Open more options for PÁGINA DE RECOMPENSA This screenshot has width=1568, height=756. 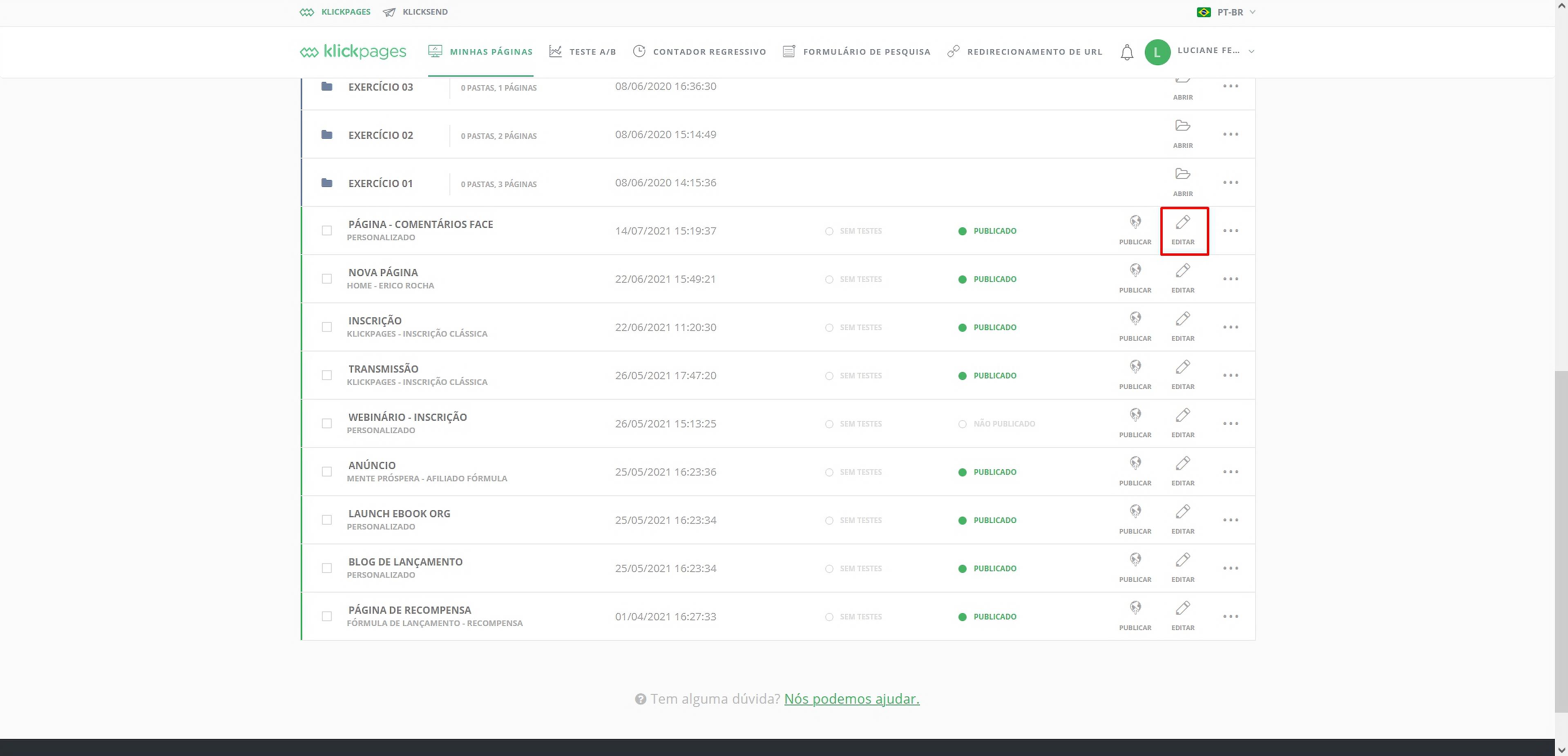[1230, 616]
